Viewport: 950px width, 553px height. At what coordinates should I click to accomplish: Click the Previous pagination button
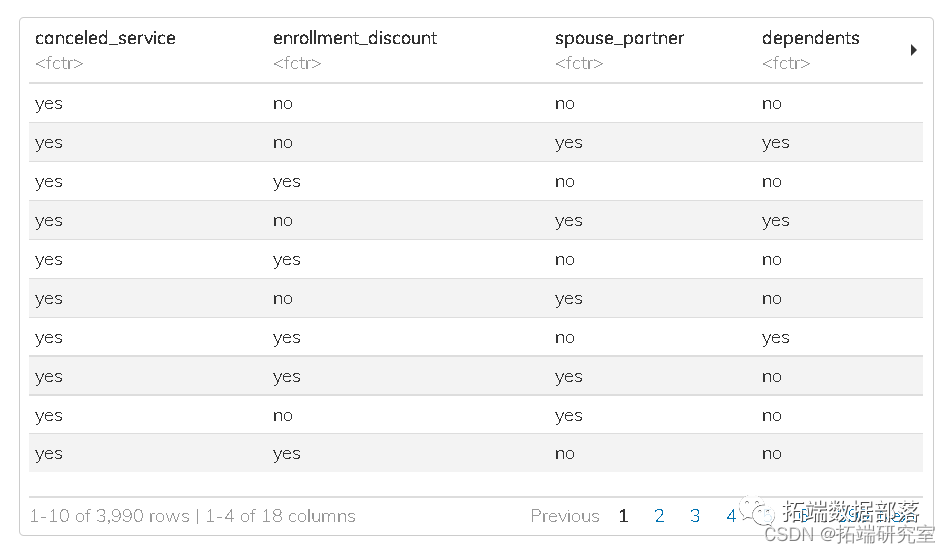tap(565, 516)
